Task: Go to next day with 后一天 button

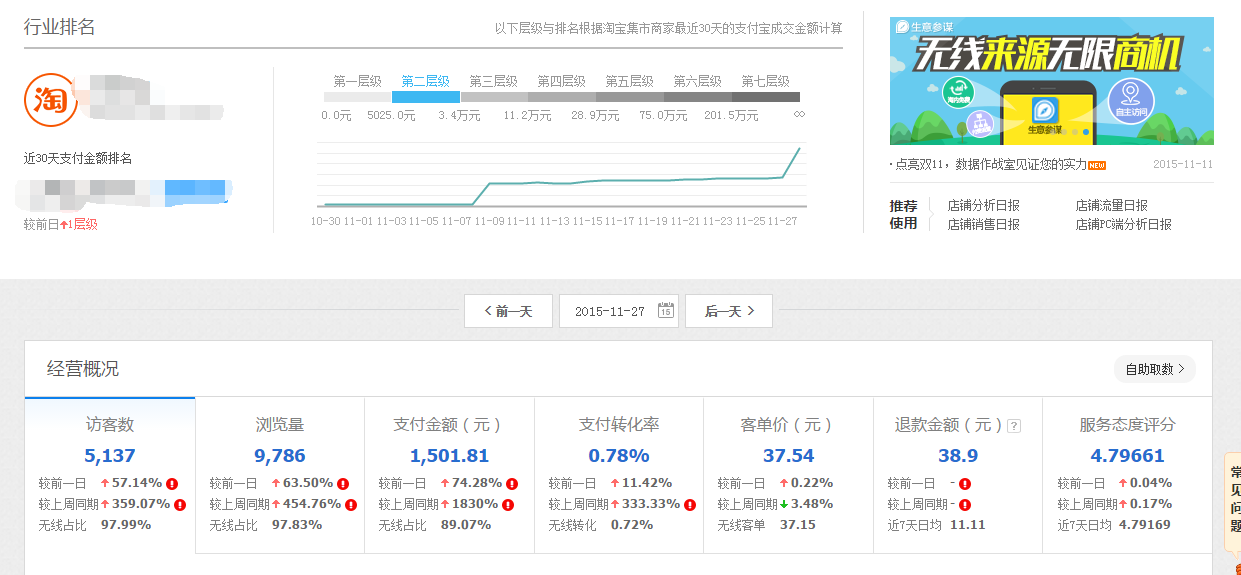Action: 728,311
